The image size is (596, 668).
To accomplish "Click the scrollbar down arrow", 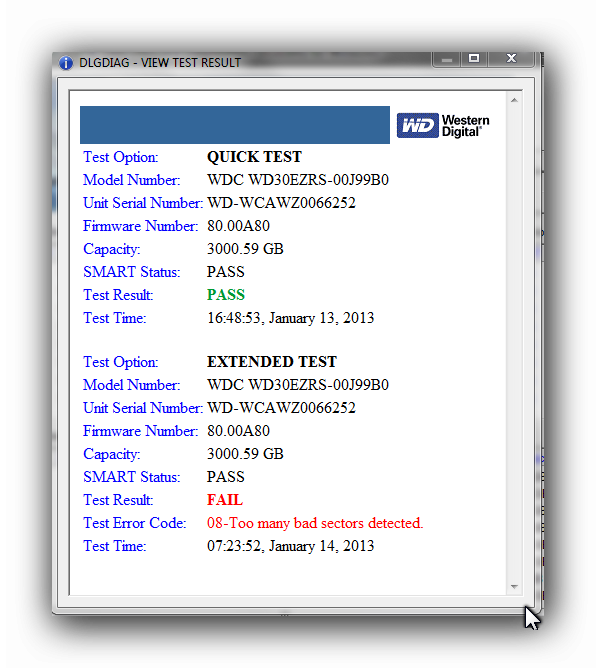I will pyautogui.click(x=514, y=587).
